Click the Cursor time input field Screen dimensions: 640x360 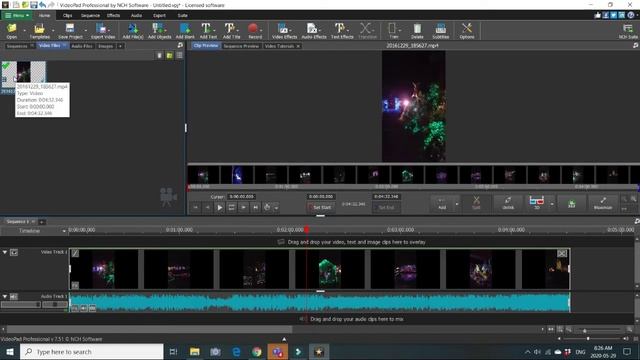(x=241, y=197)
